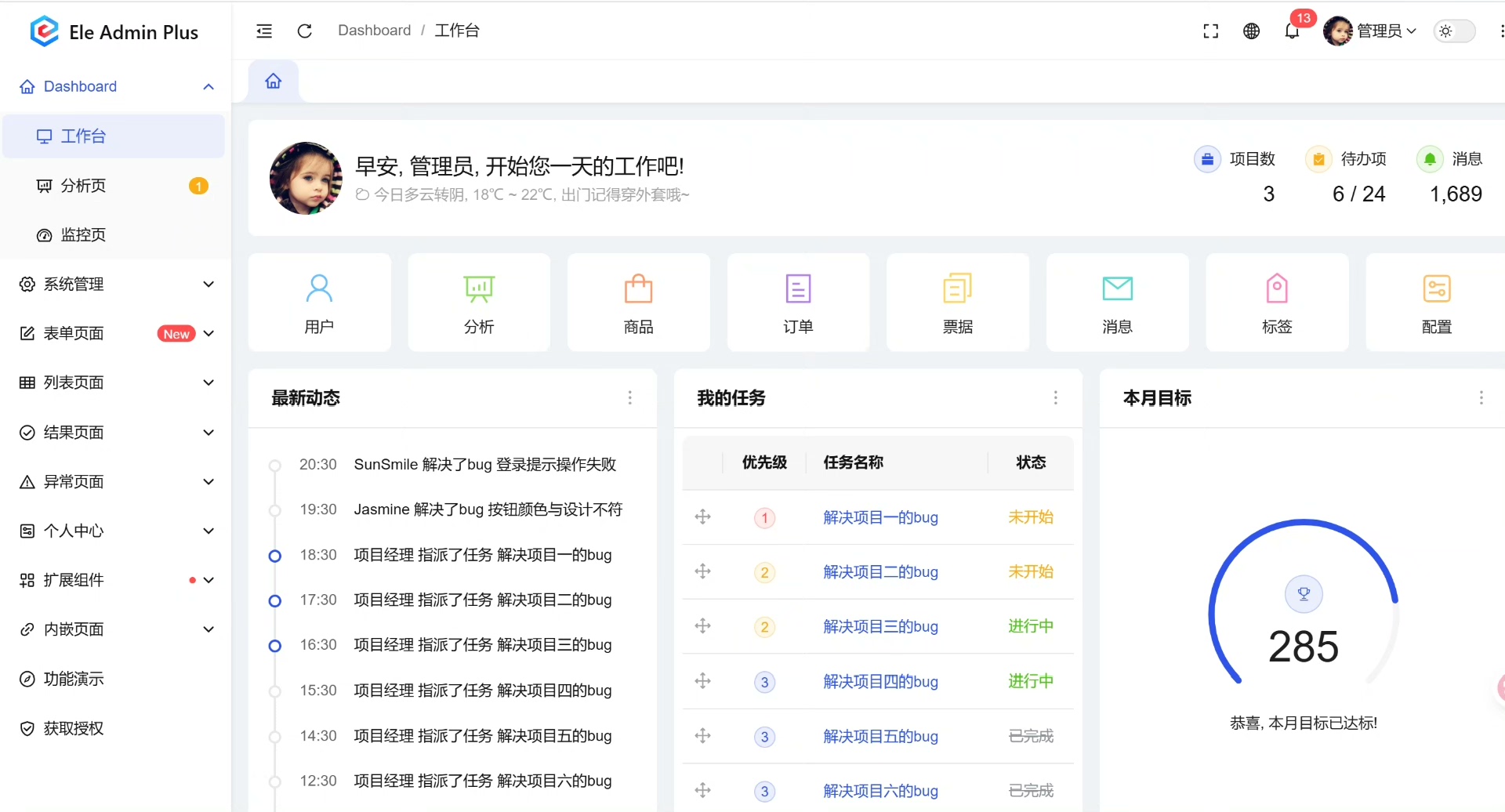Open the home tab
Screen dimensions: 1505x812
[274, 81]
